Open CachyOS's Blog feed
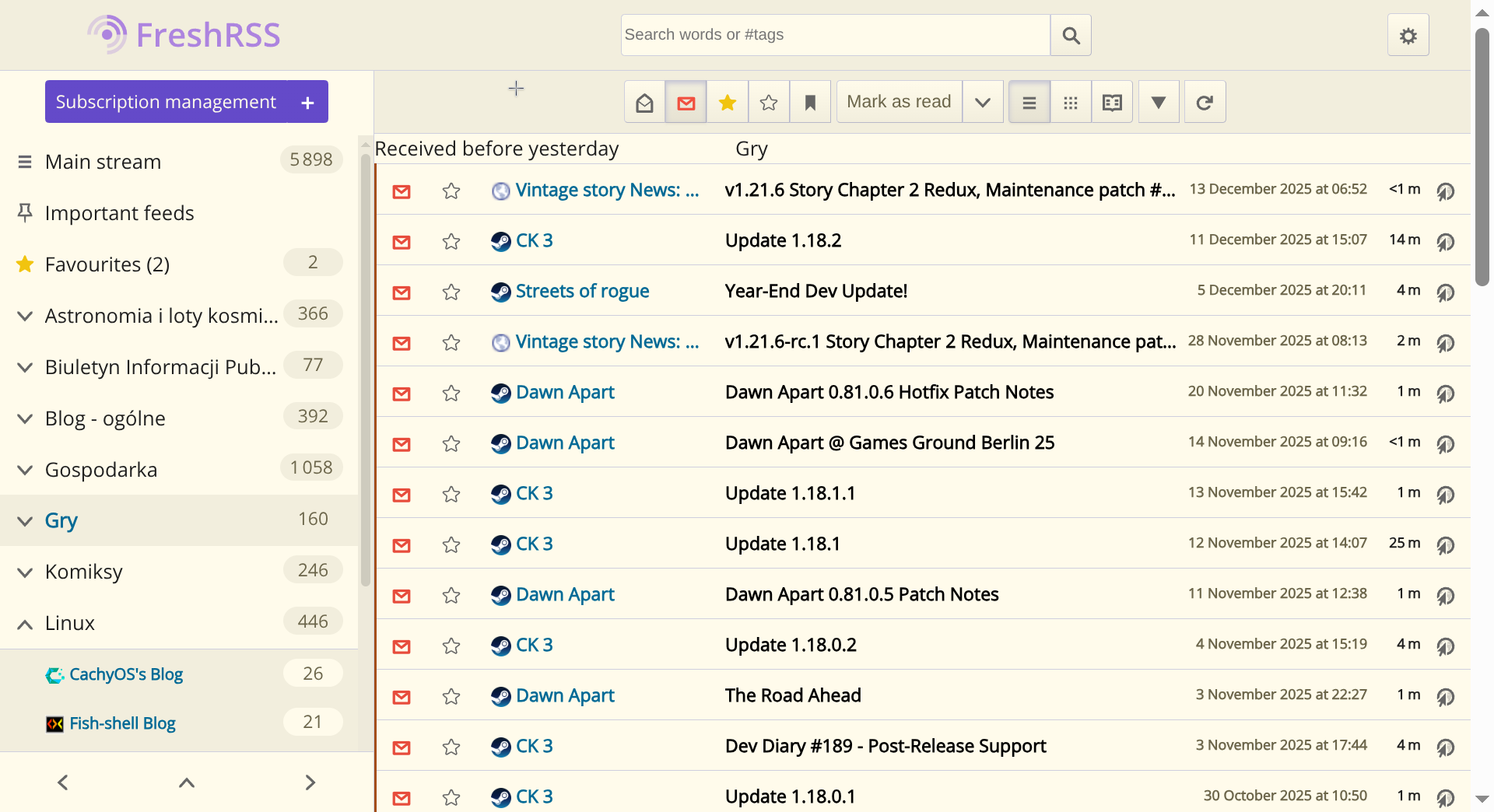Screen dimensions: 1494x812 126,674
